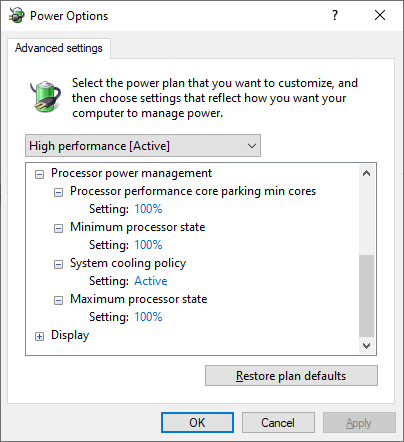
Task: Click the Active value of System cooling policy
Action: point(151,281)
